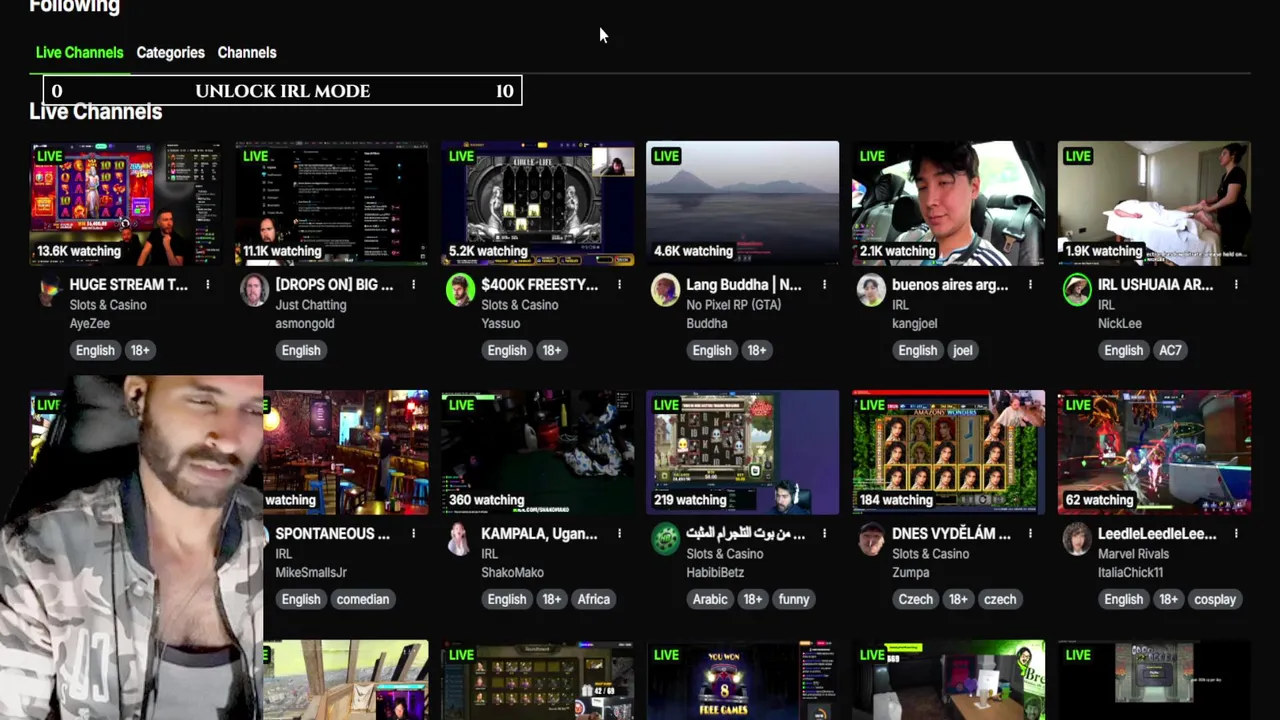Select English tag under asmongold

(x=301, y=350)
